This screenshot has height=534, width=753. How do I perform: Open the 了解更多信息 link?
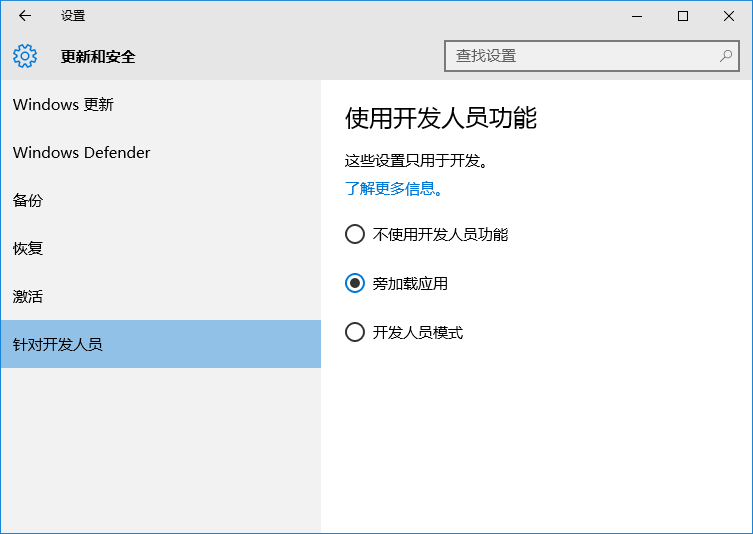point(393,189)
